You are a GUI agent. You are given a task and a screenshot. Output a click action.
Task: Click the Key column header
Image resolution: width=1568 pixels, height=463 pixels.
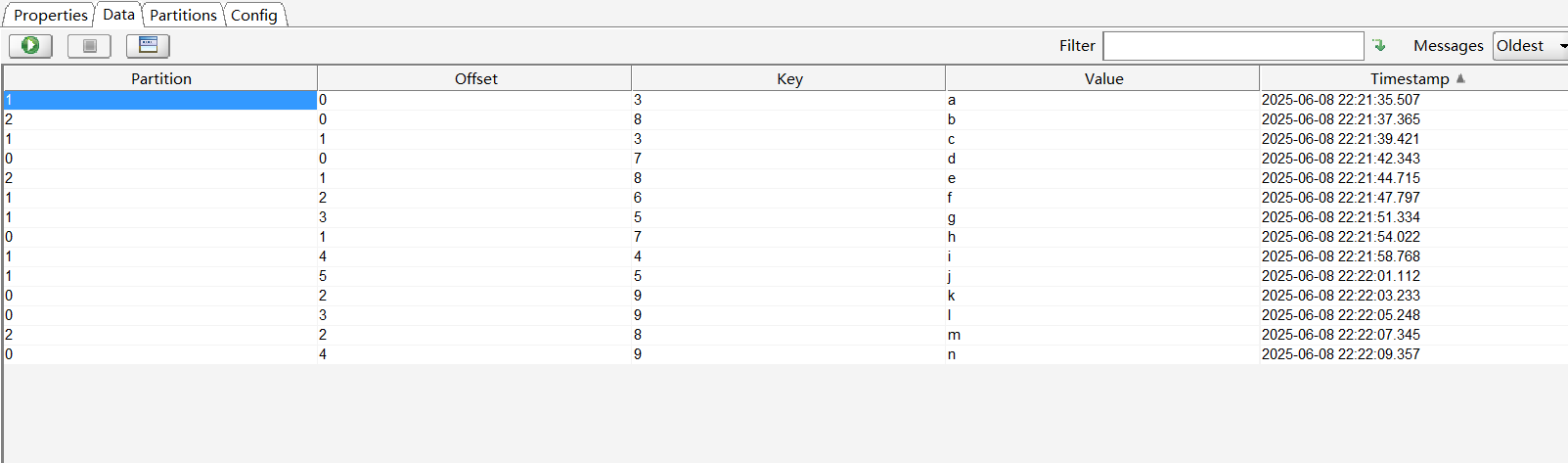click(x=789, y=78)
